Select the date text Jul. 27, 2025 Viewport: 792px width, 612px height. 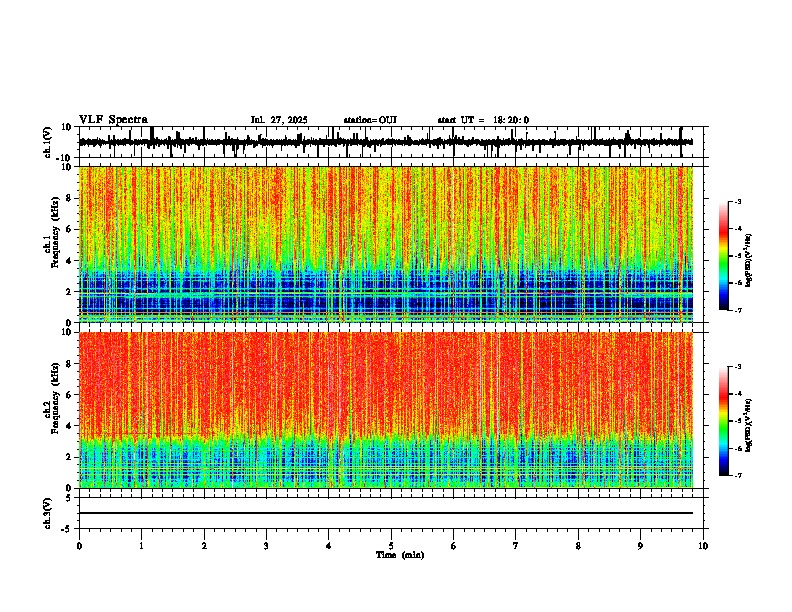tap(279, 120)
